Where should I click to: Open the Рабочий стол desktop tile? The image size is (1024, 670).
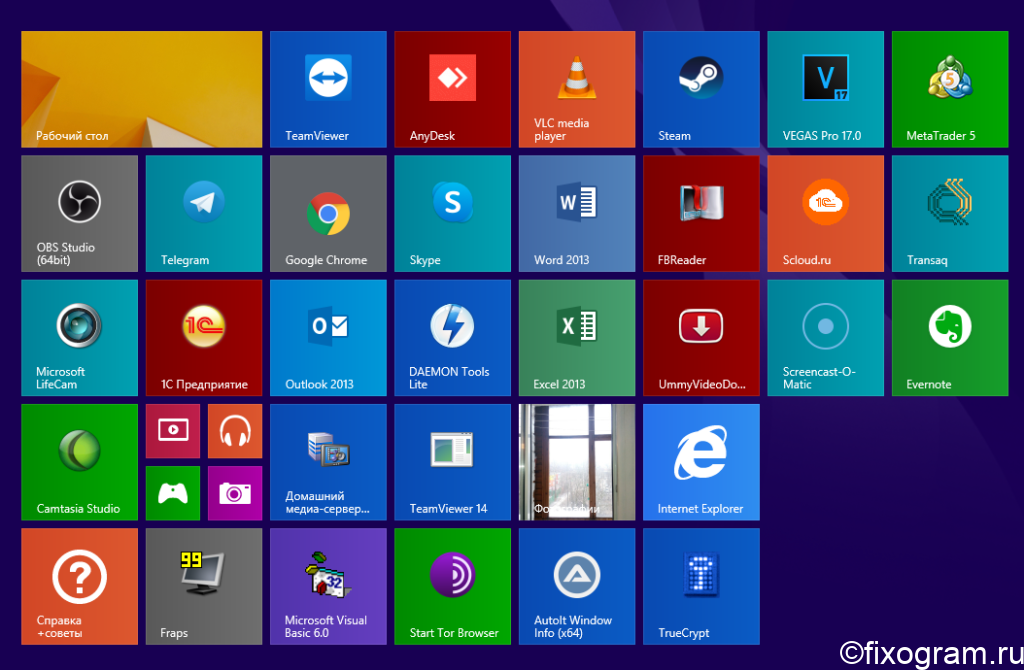coord(142,89)
